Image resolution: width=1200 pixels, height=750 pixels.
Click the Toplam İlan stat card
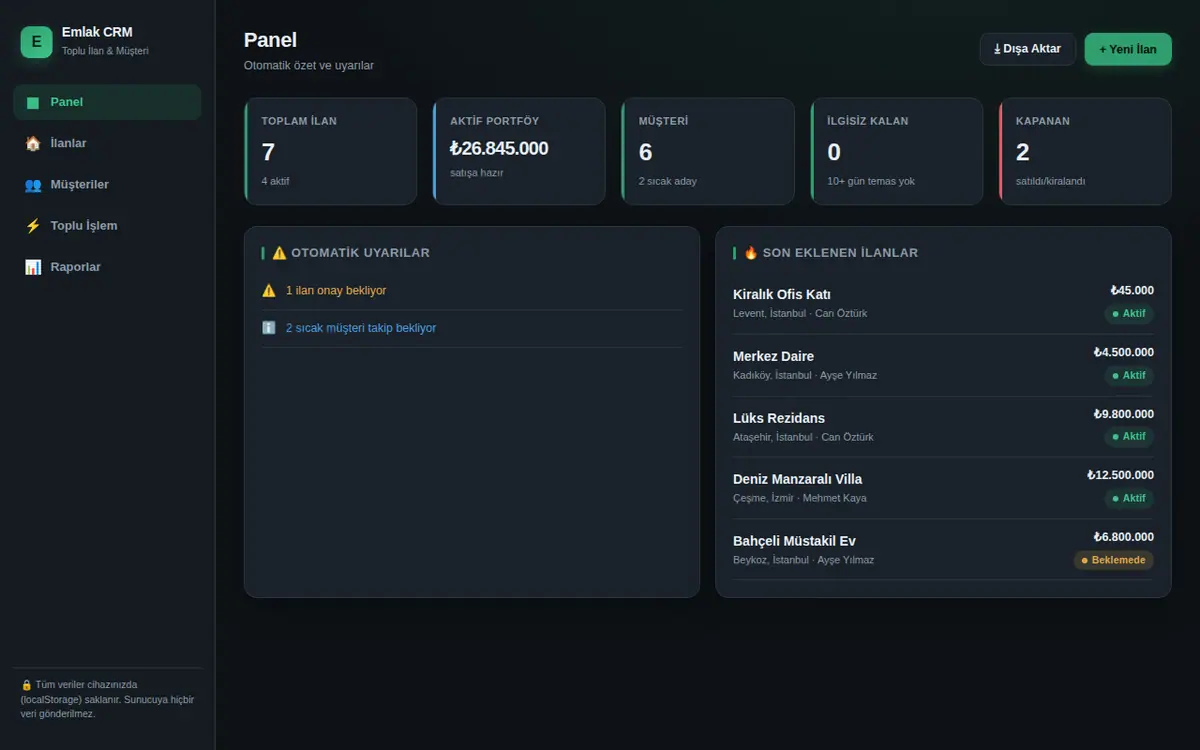click(x=331, y=151)
